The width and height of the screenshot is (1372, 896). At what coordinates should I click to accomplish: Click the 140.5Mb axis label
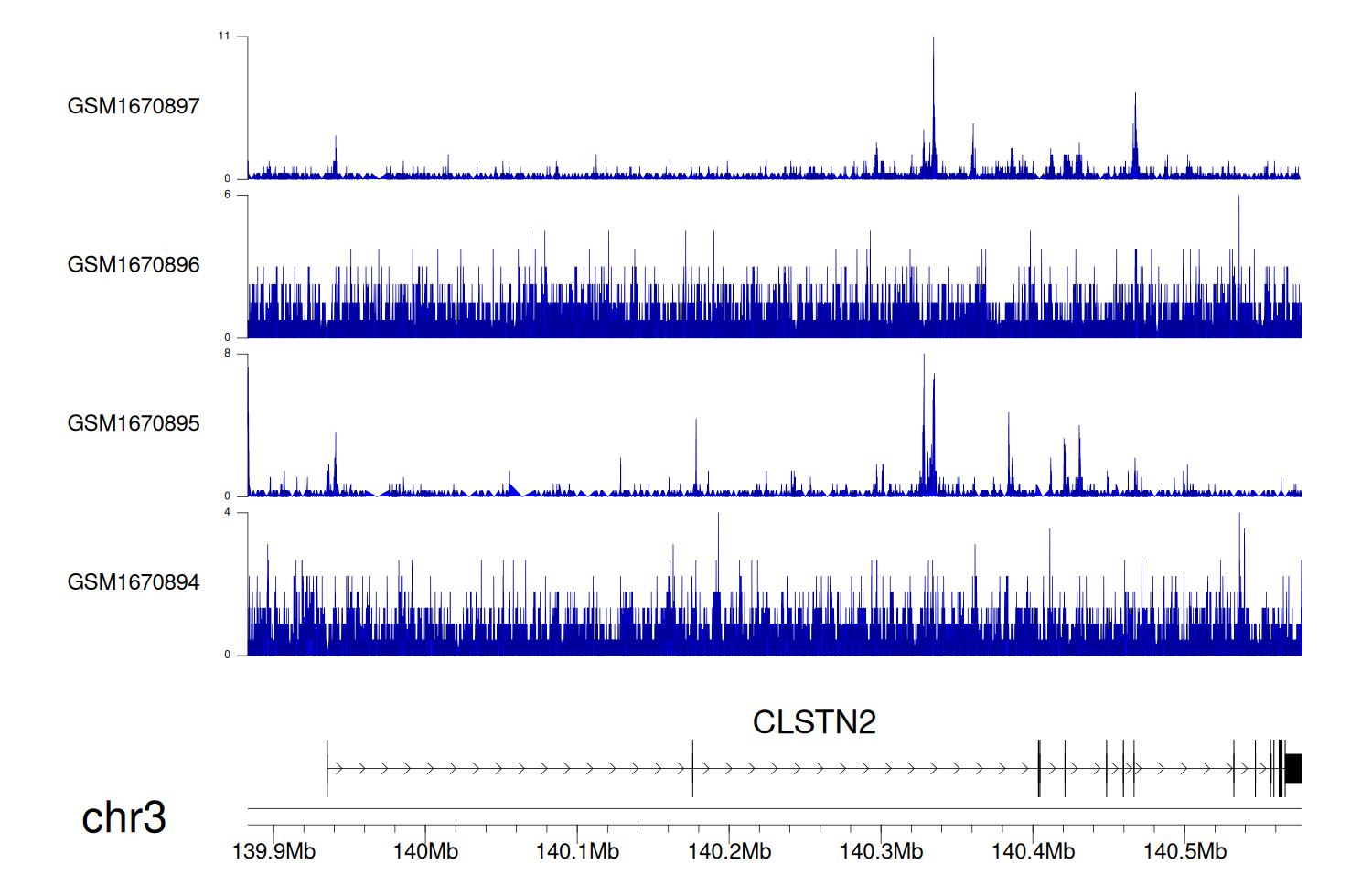pos(1184,851)
